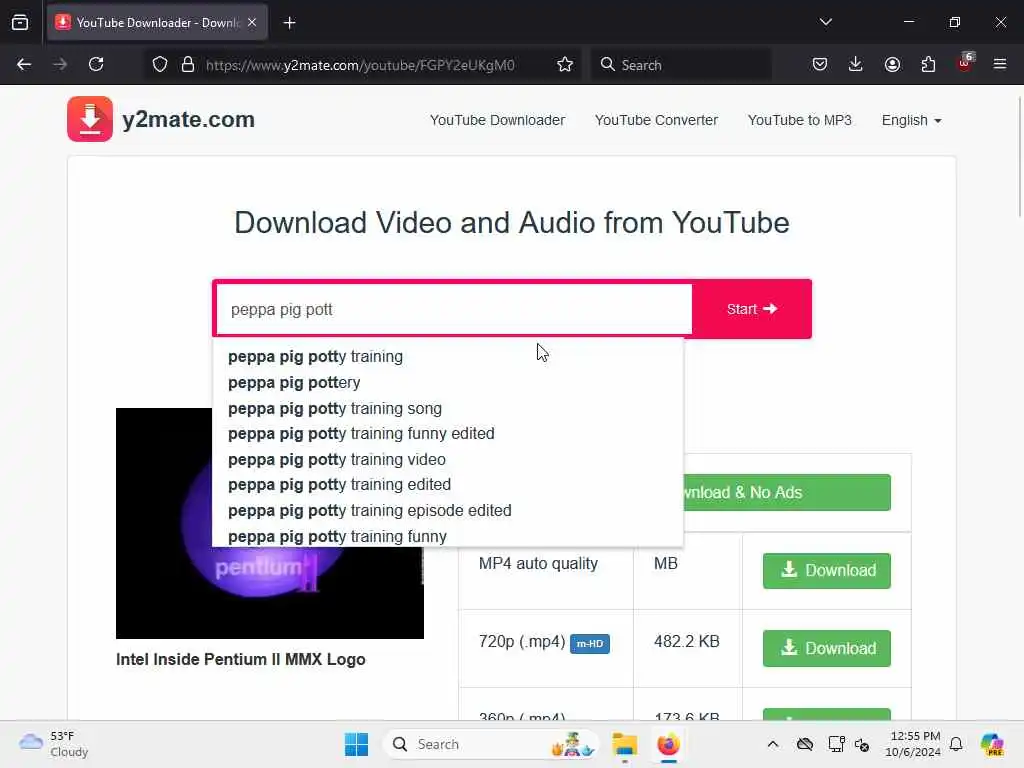The image size is (1024, 768).
Task: Open the clock showing 12:55 PM
Action: coord(912,744)
